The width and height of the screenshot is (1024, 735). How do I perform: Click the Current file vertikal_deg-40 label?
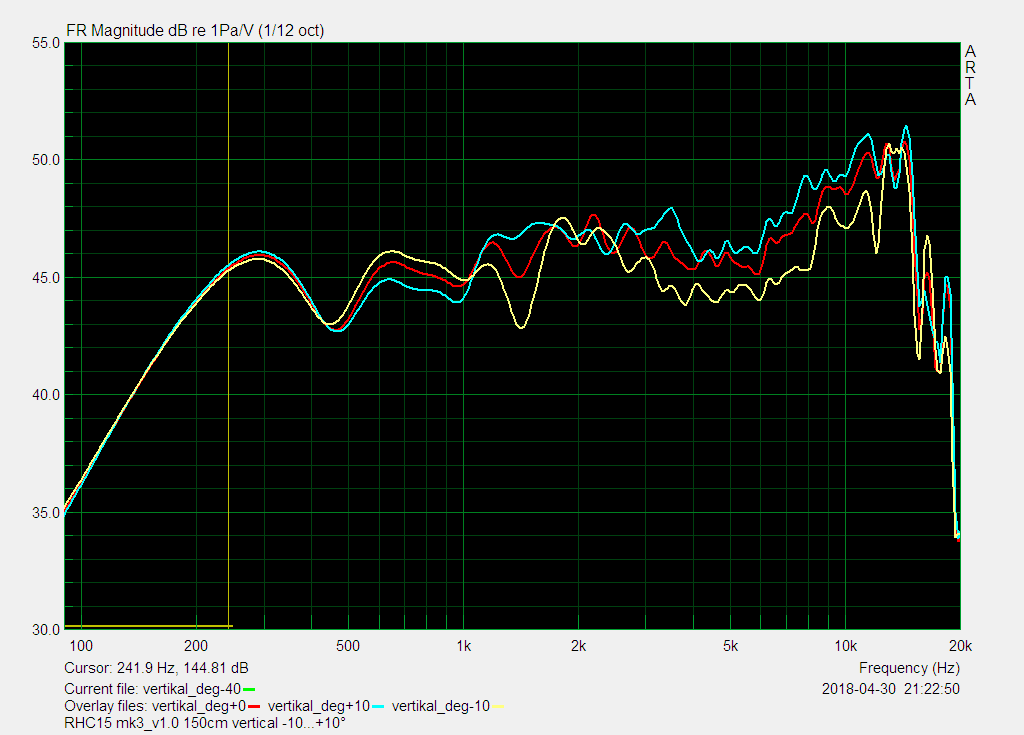152,689
